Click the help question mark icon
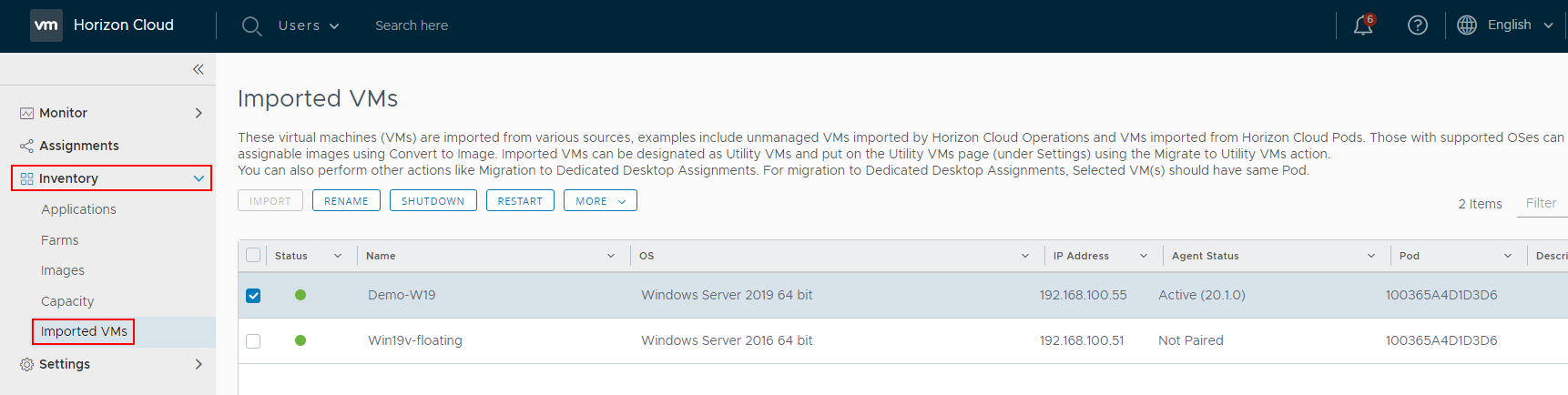1568x395 pixels. pyautogui.click(x=1417, y=25)
